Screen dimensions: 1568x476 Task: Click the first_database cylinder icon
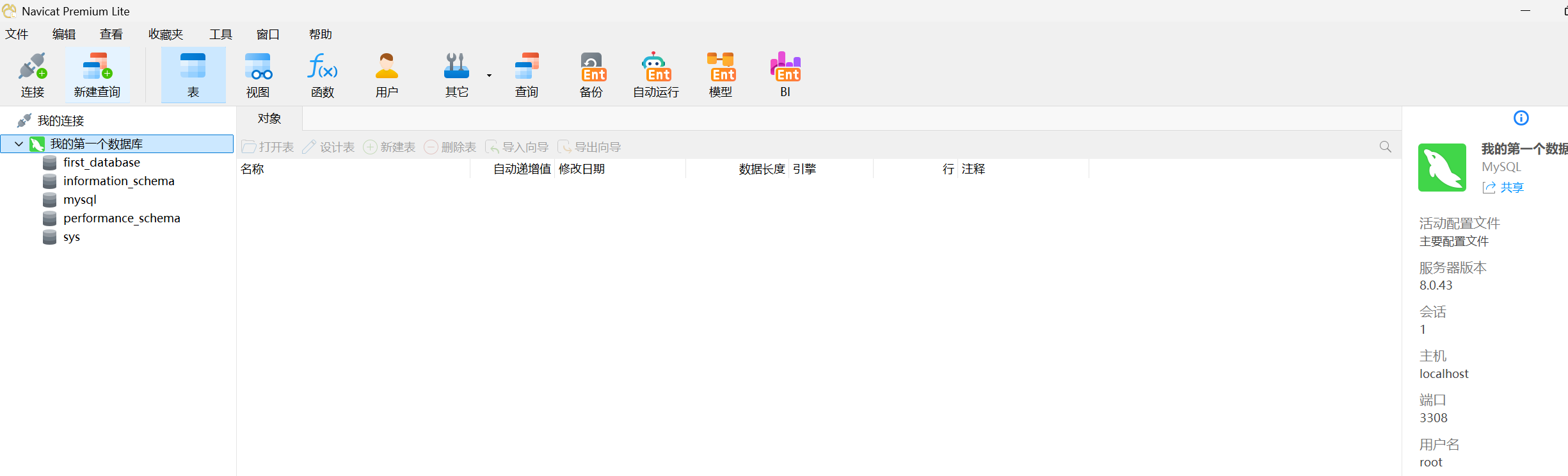[50, 163]
